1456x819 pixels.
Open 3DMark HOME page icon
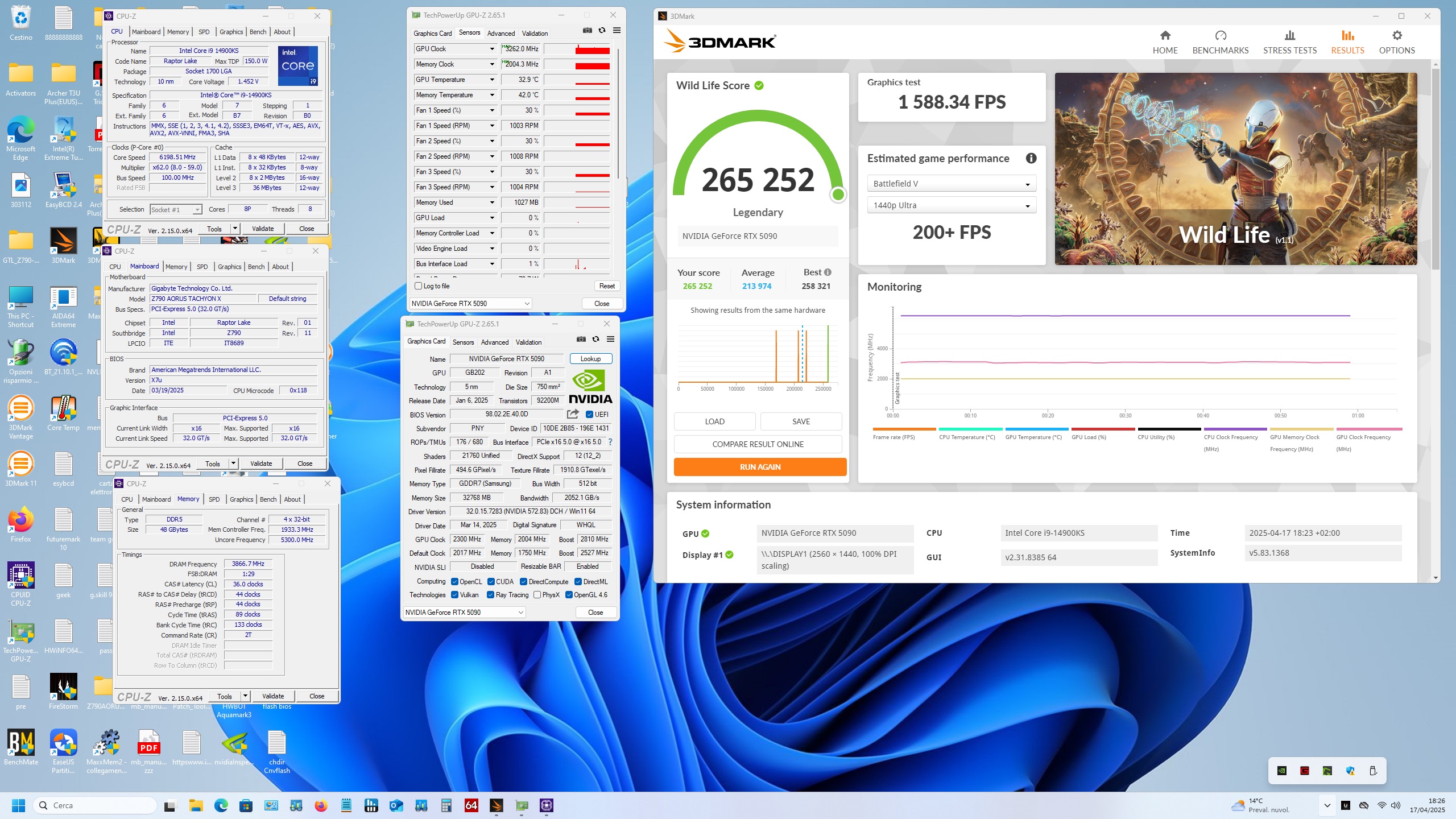pyautogui.click(x=1165, y=36)
